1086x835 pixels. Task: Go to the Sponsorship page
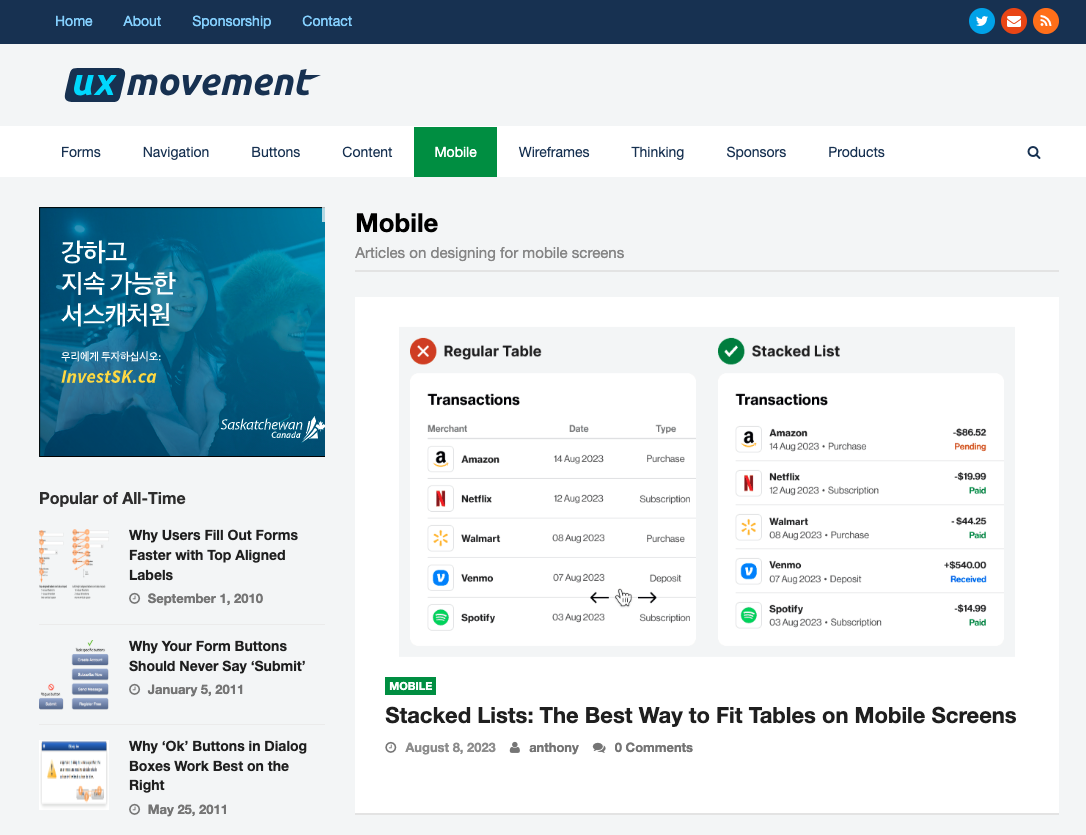click(x=231, y=21)
